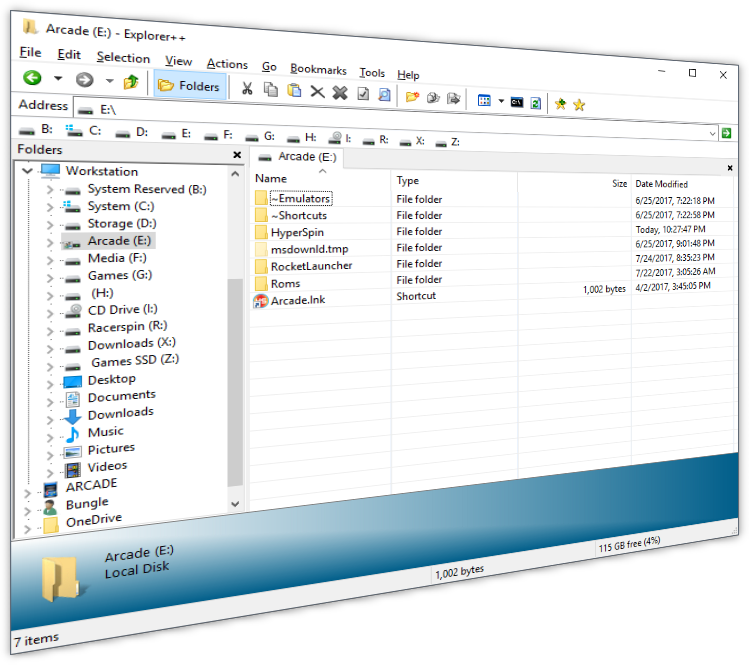Click the Cut scissors icon
The width and height of the screenshot is (749, 665).
tap(247, 88)
